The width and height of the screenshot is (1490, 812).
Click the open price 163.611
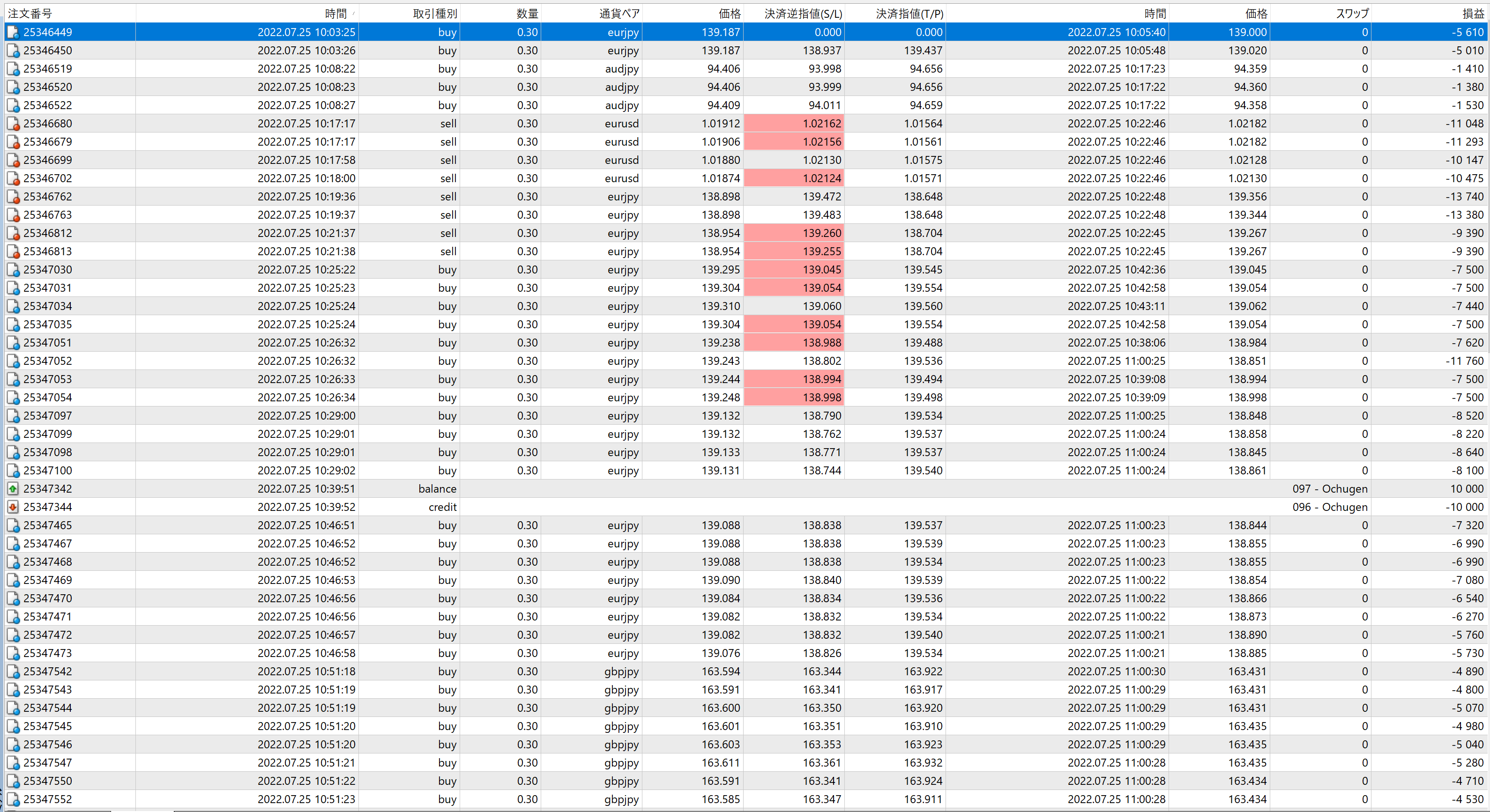coord(721,763)
